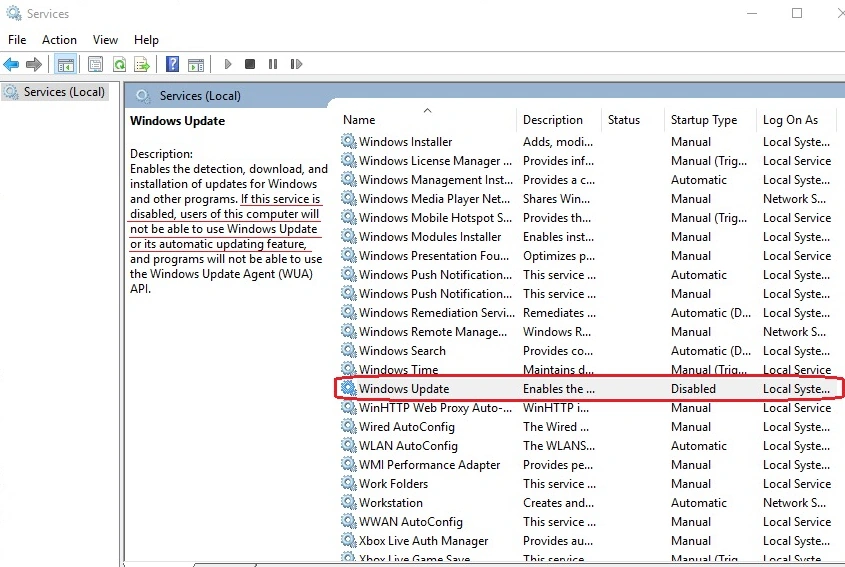This screenshot has width=845, height=567.
Task: Restart service with the restart icon
Action: [296, 64]
